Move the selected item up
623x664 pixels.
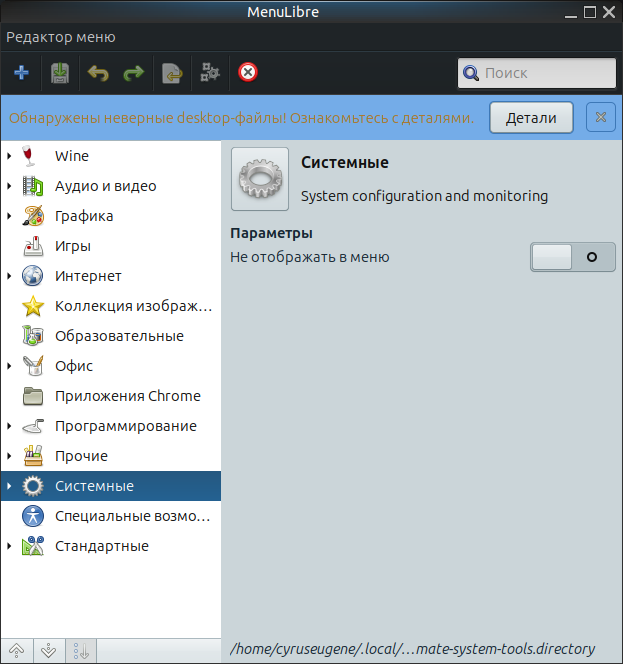click(x=17, y=650)
